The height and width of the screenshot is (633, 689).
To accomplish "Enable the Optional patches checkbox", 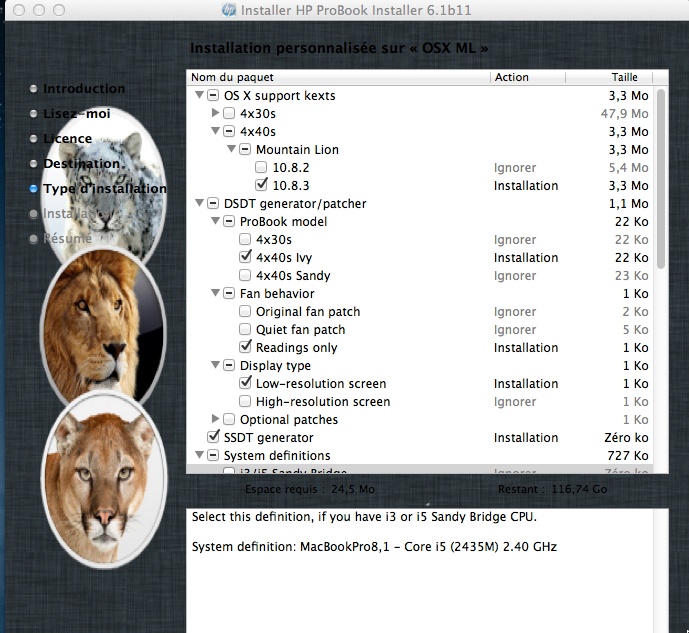I will [229, 420].
